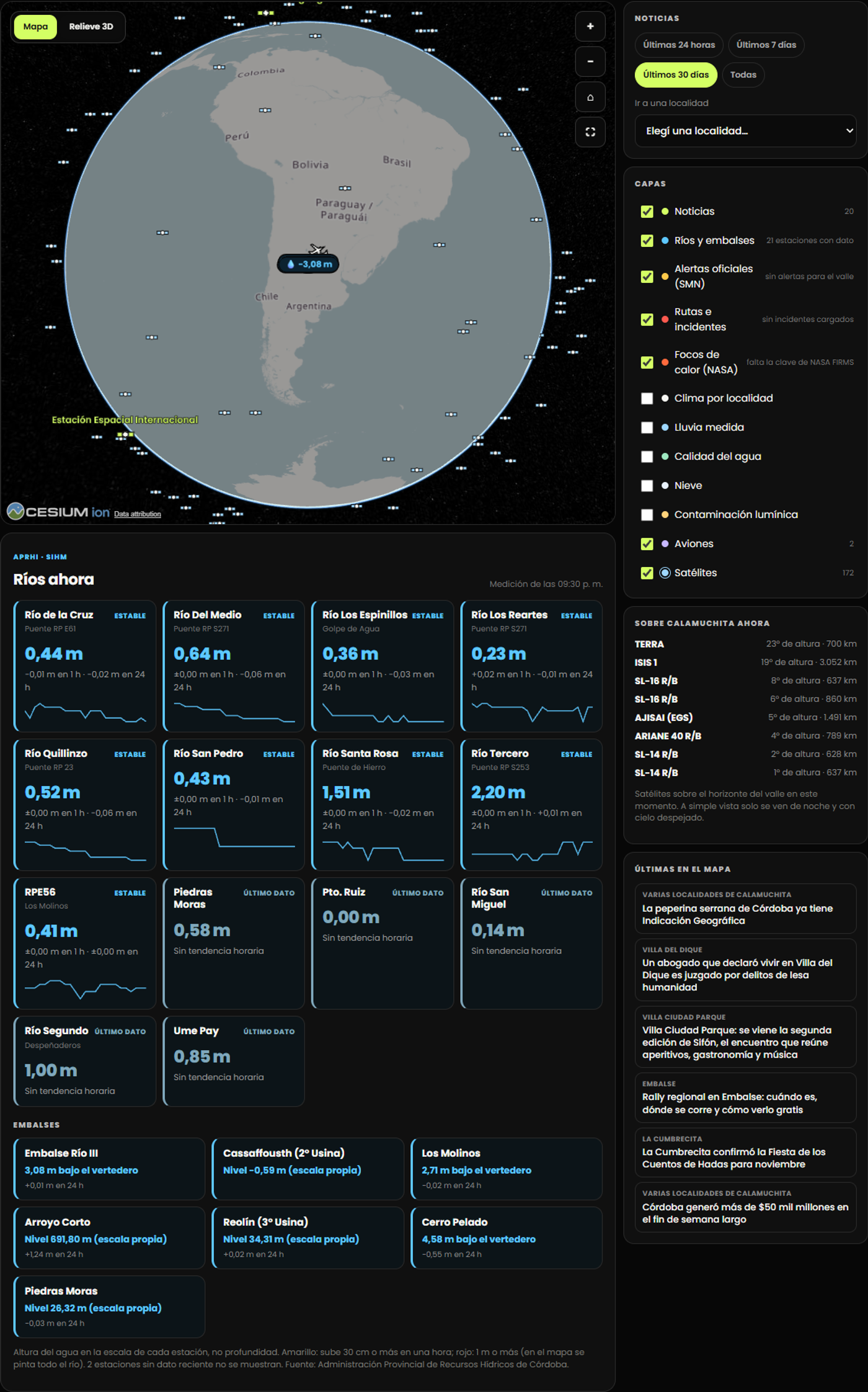The height and width of the screenshot is (1392, 868).
Task: Click 'Nivel 26,32 m (escala propia)' text
Action: click(x=93, y=1308)
